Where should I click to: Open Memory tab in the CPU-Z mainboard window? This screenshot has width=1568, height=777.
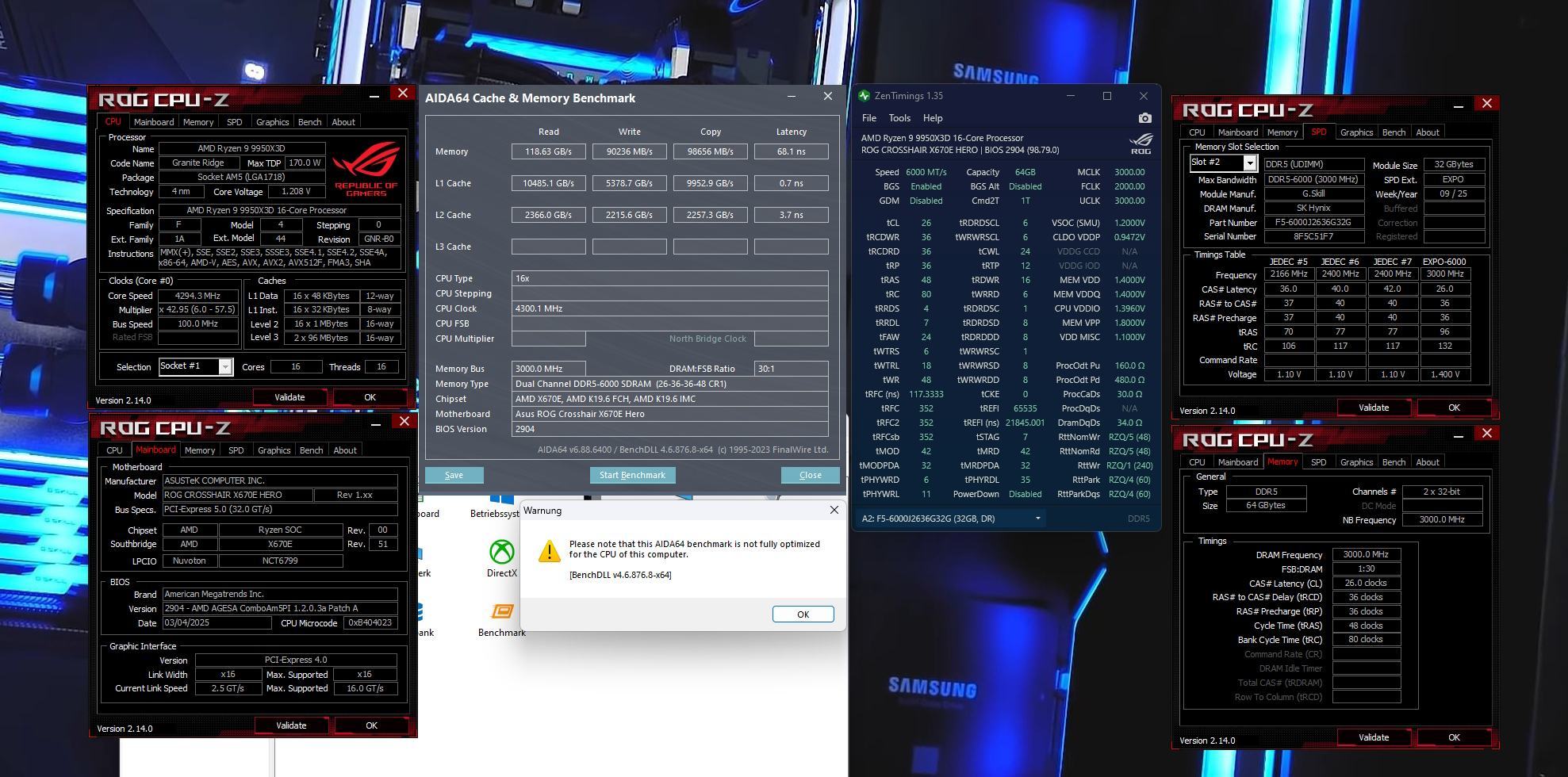point(199,450)
